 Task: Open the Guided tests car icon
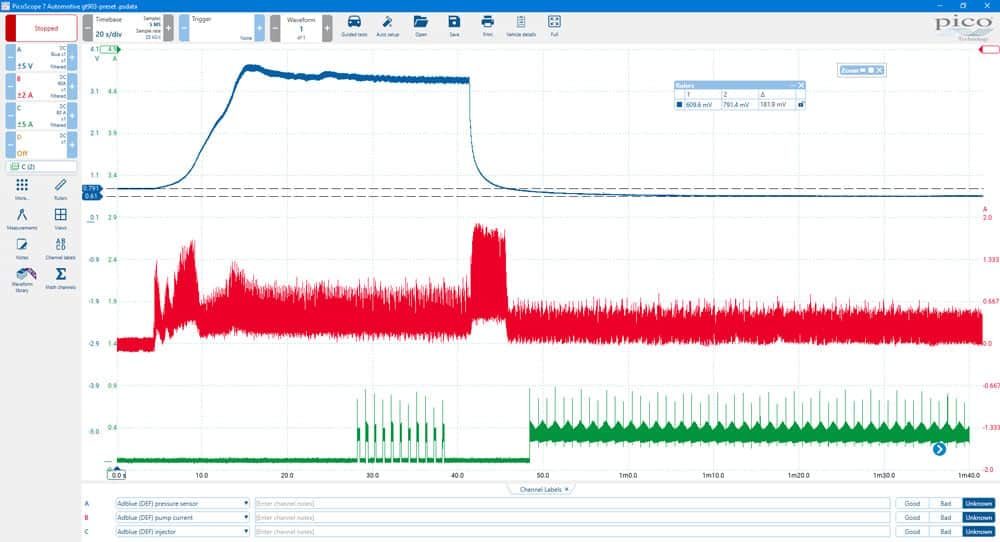tap(354, 26)
